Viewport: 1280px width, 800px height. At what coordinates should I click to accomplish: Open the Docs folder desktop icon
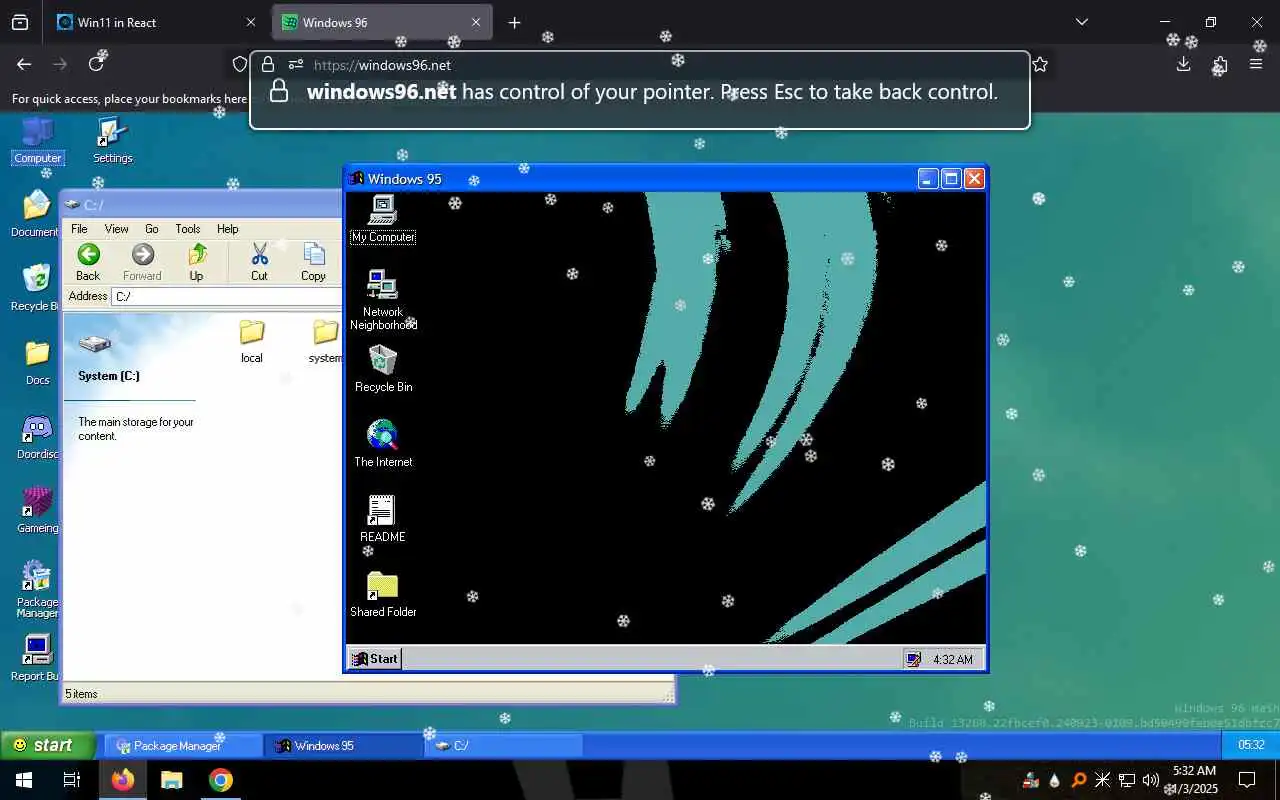(x=37, y=362)
